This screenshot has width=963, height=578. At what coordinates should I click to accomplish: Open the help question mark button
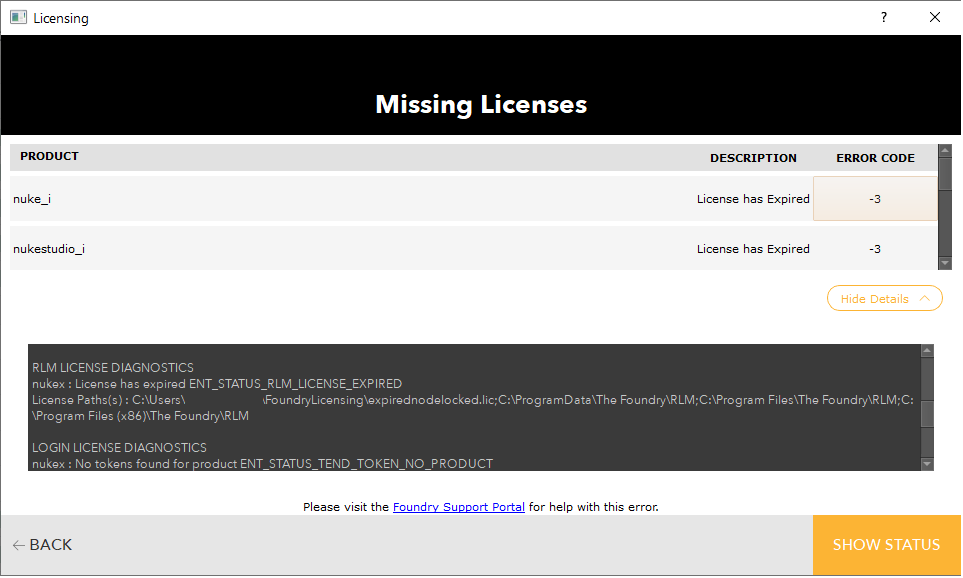coord(884,17)
